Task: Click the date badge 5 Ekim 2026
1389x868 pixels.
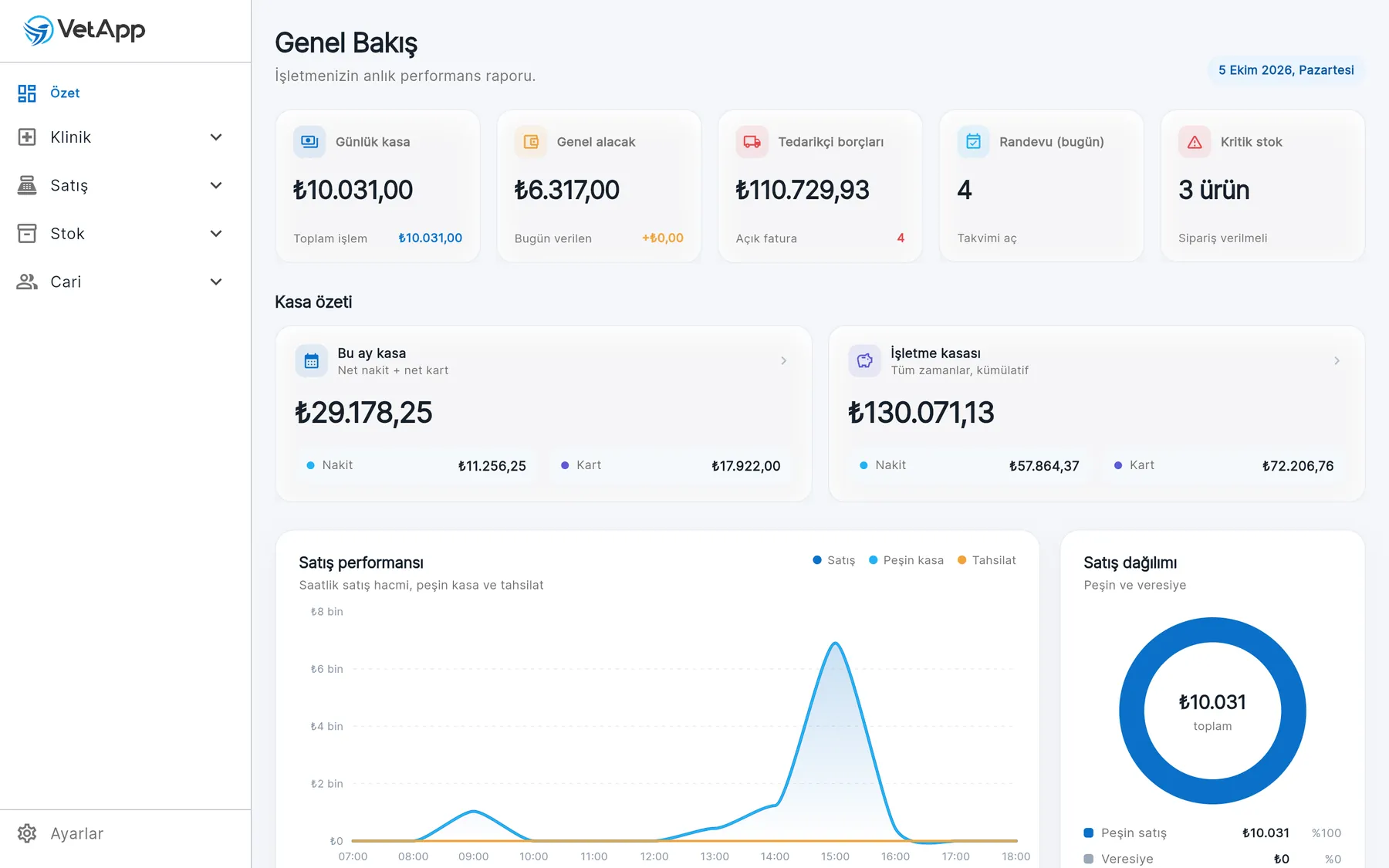Action: (x=1286, y=70)
